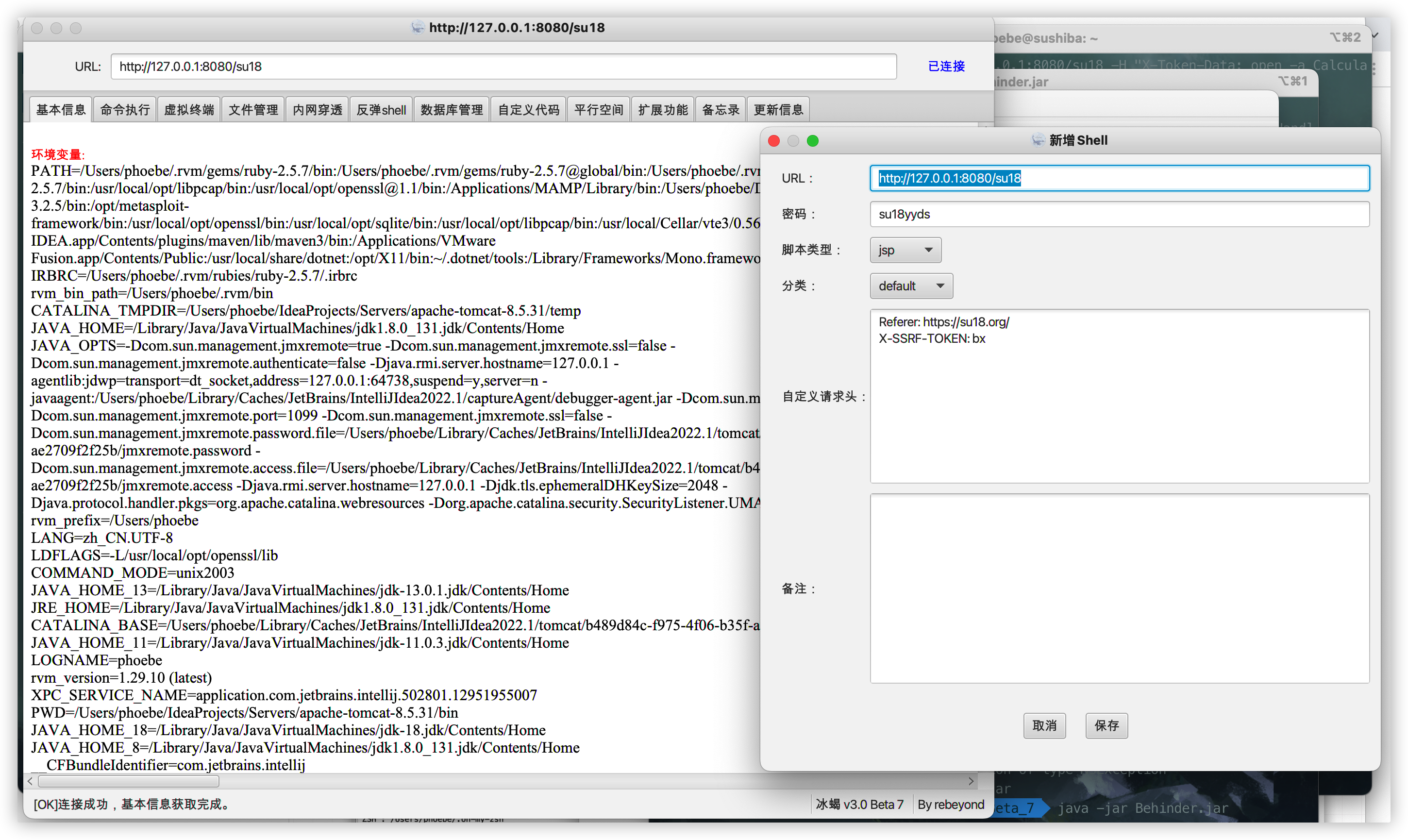Screen dimensions: 1408x840
Task: Click the horizontal scrollbar thumb
Action: click(x=129, y=781)
